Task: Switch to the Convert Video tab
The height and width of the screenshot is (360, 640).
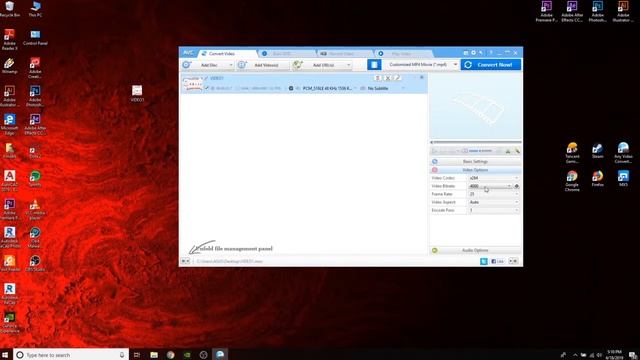Action: coord(227,53)
